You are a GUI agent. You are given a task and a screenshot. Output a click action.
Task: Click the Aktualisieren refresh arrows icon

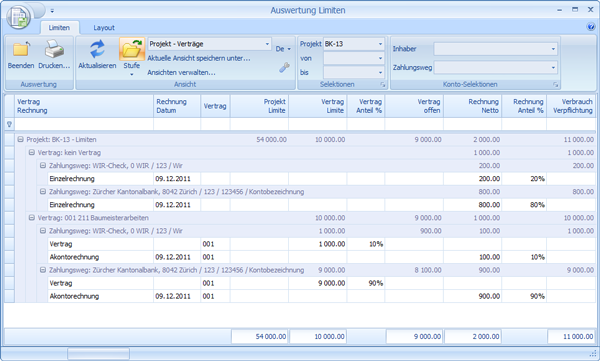[97, 49]
